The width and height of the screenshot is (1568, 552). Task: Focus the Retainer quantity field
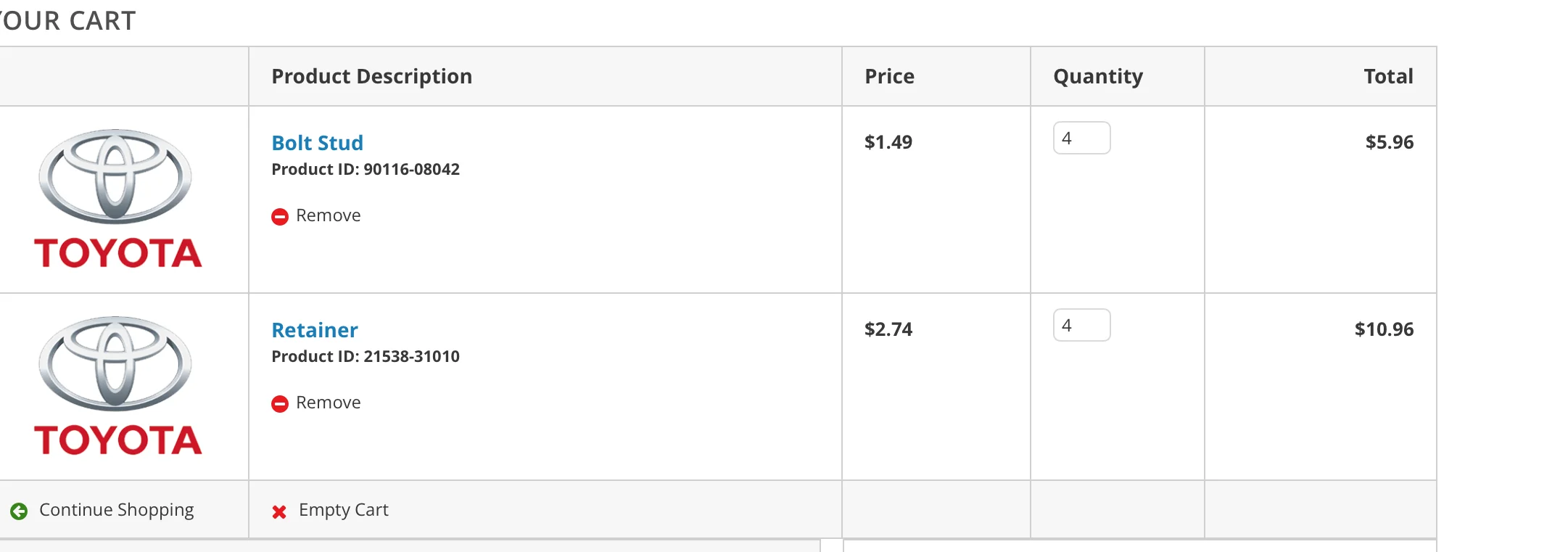coord(1081,325)
